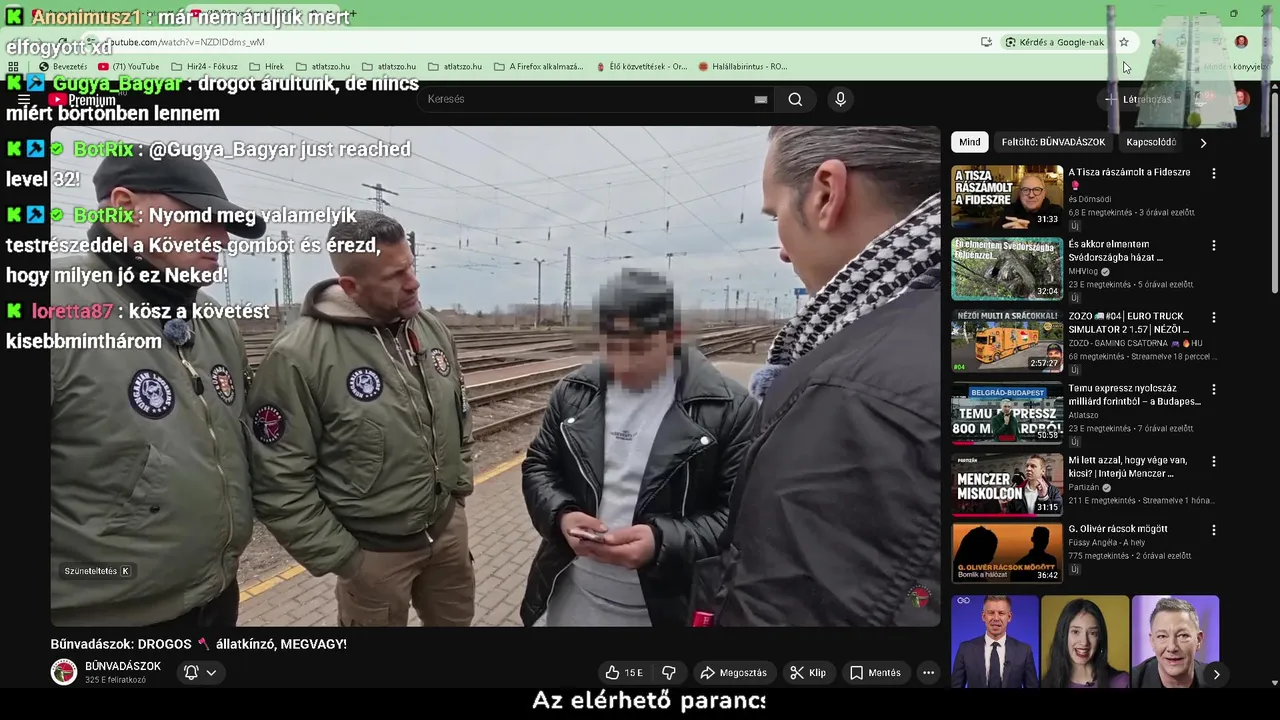
Task: Open options menu for 'És akkor elmentem' video
Action: (1214, 245)
